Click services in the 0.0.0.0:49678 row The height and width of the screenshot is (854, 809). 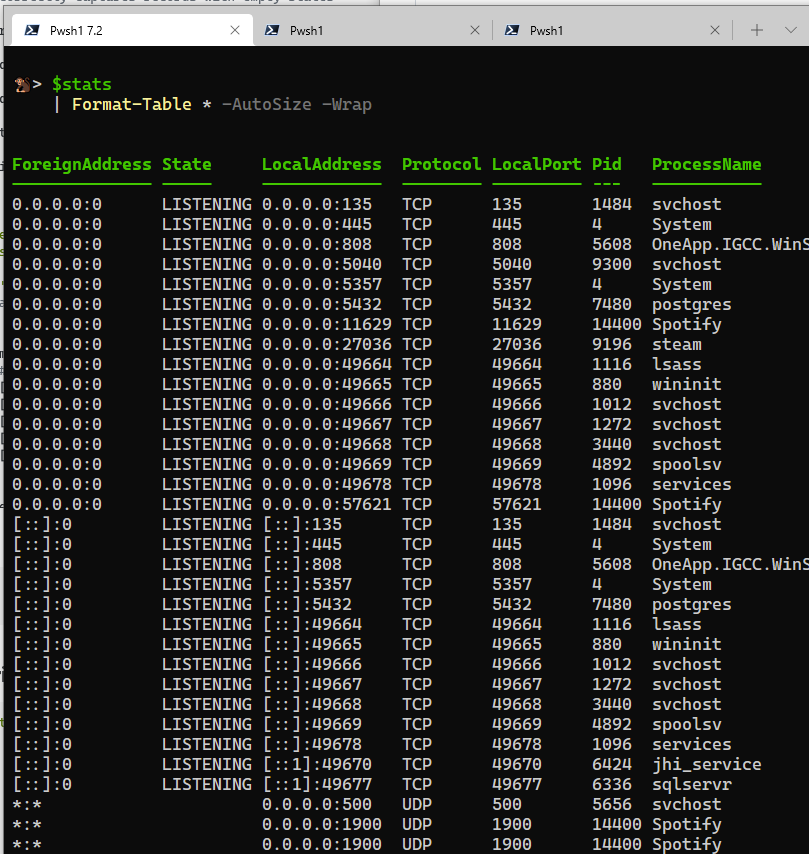coord(692,485)
